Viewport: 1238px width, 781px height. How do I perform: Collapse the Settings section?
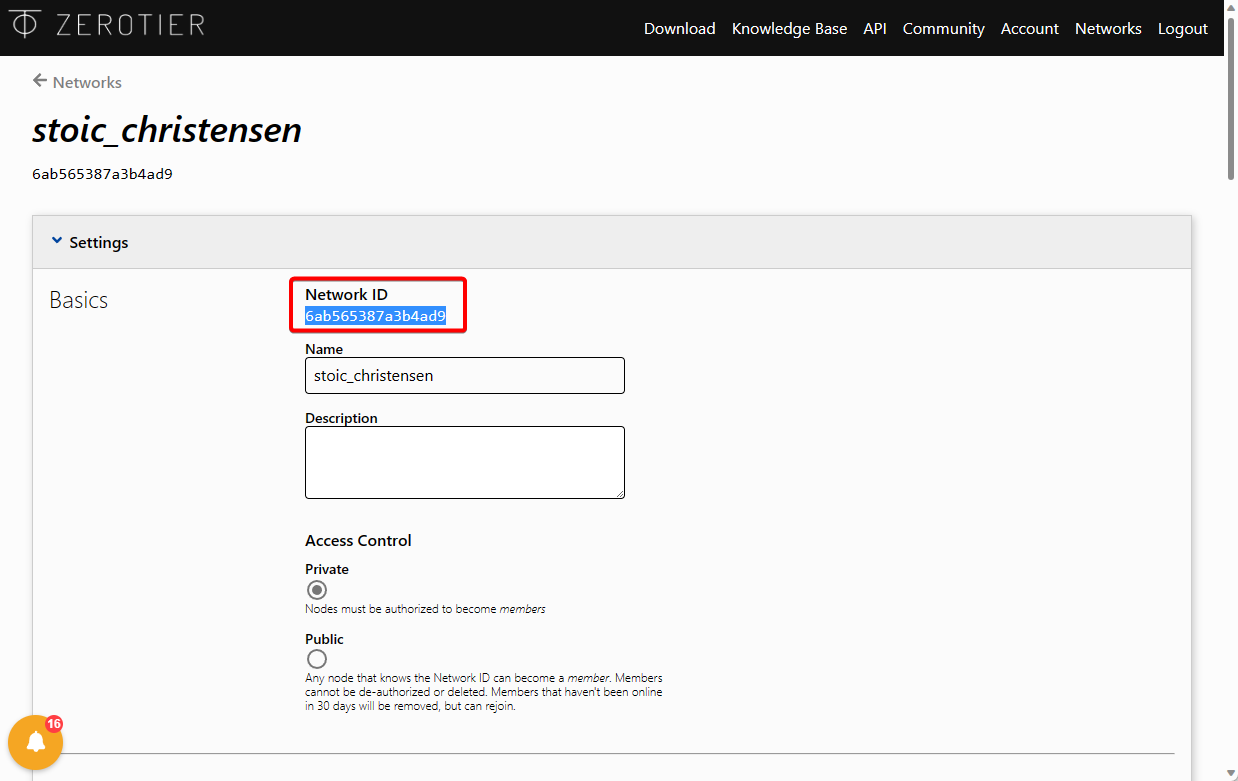(90, 242)
